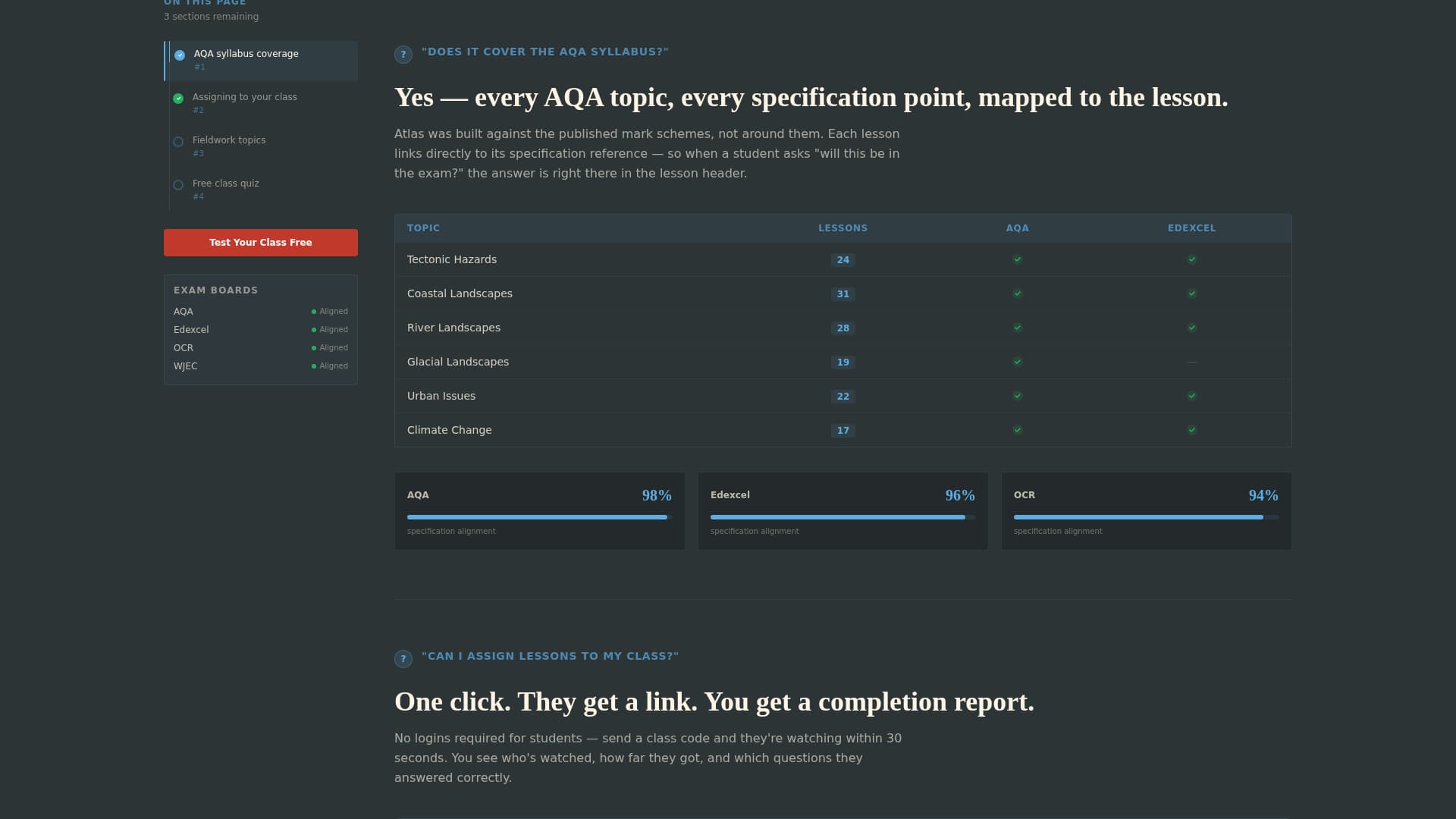Click the AQA checkmark for Climate Change
This screenshot has width=1456, height=819.
tap(1018, 430)
